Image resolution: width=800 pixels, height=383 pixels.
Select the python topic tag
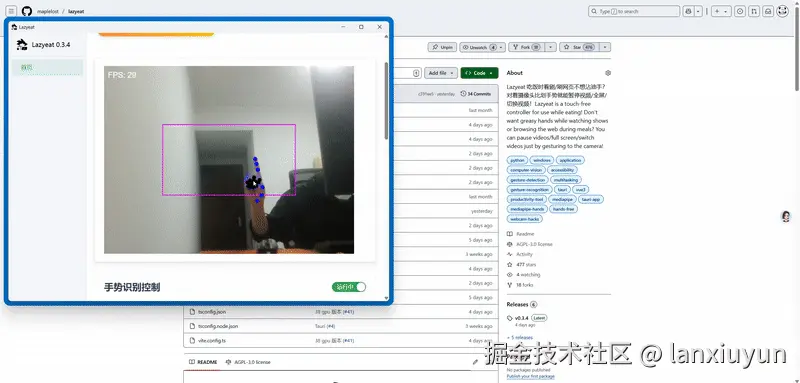tap(517, 160)
